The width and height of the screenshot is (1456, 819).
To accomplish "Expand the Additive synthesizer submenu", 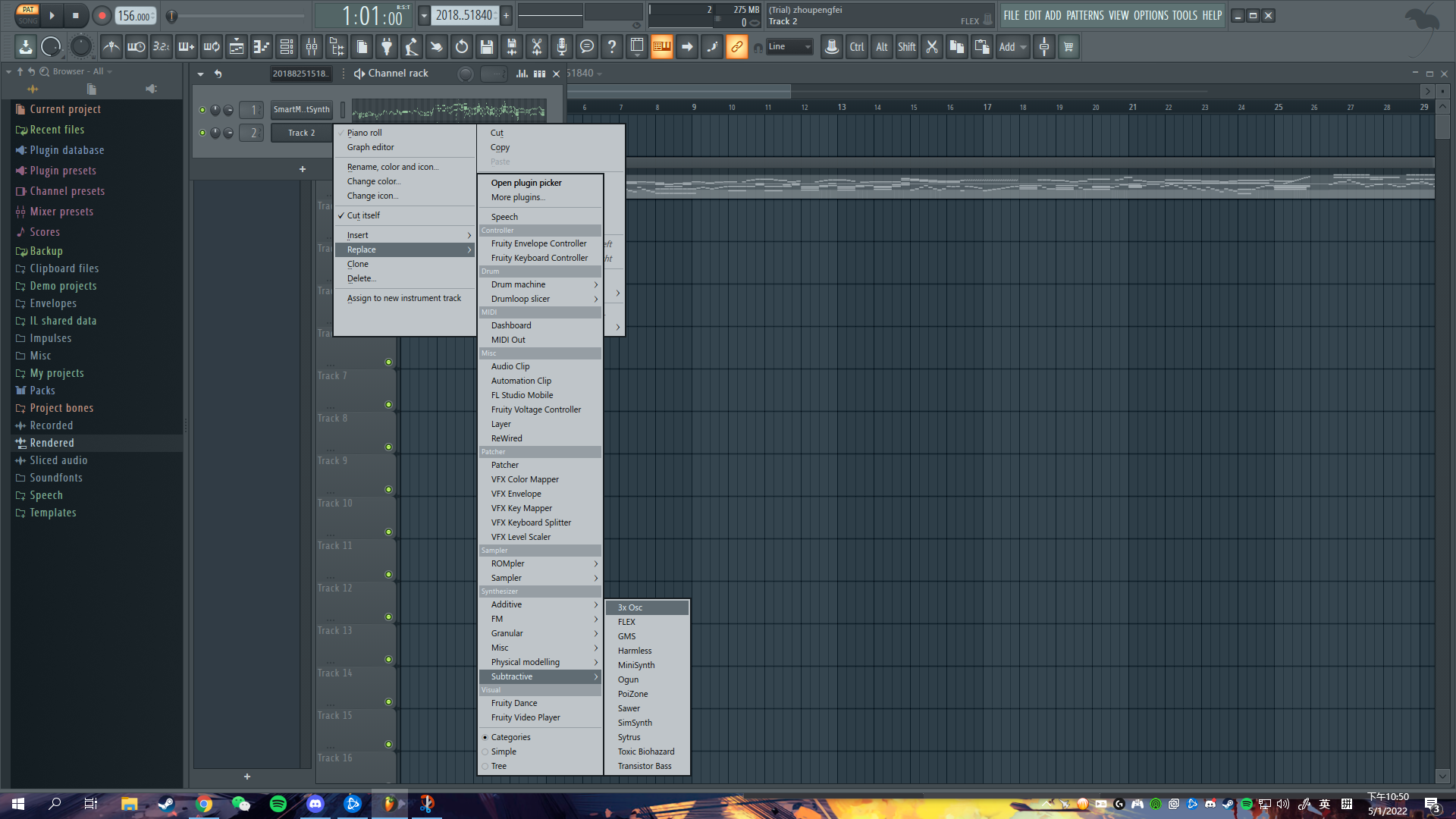I will tap(540, 604).
